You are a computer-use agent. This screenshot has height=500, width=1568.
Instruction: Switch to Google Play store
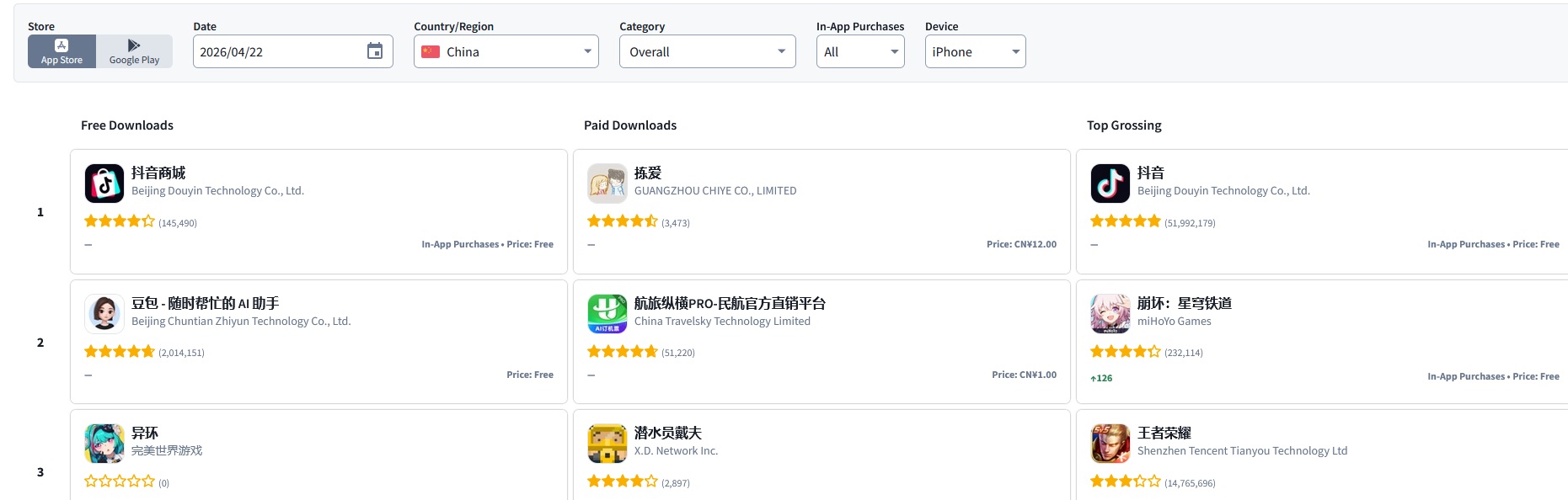[134, 51]
